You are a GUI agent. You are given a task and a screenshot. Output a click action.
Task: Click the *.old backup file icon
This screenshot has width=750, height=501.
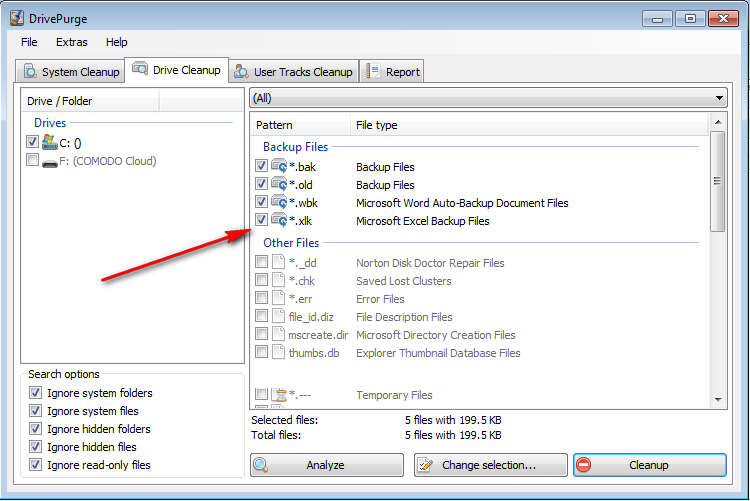(x=279, y=184)
